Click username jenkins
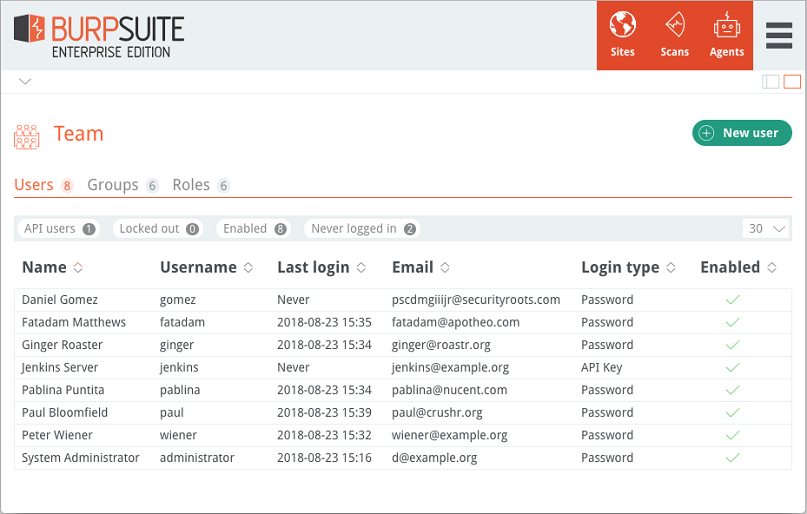The height and width of the screenshot is (514, 807). [x=179, y=367]
